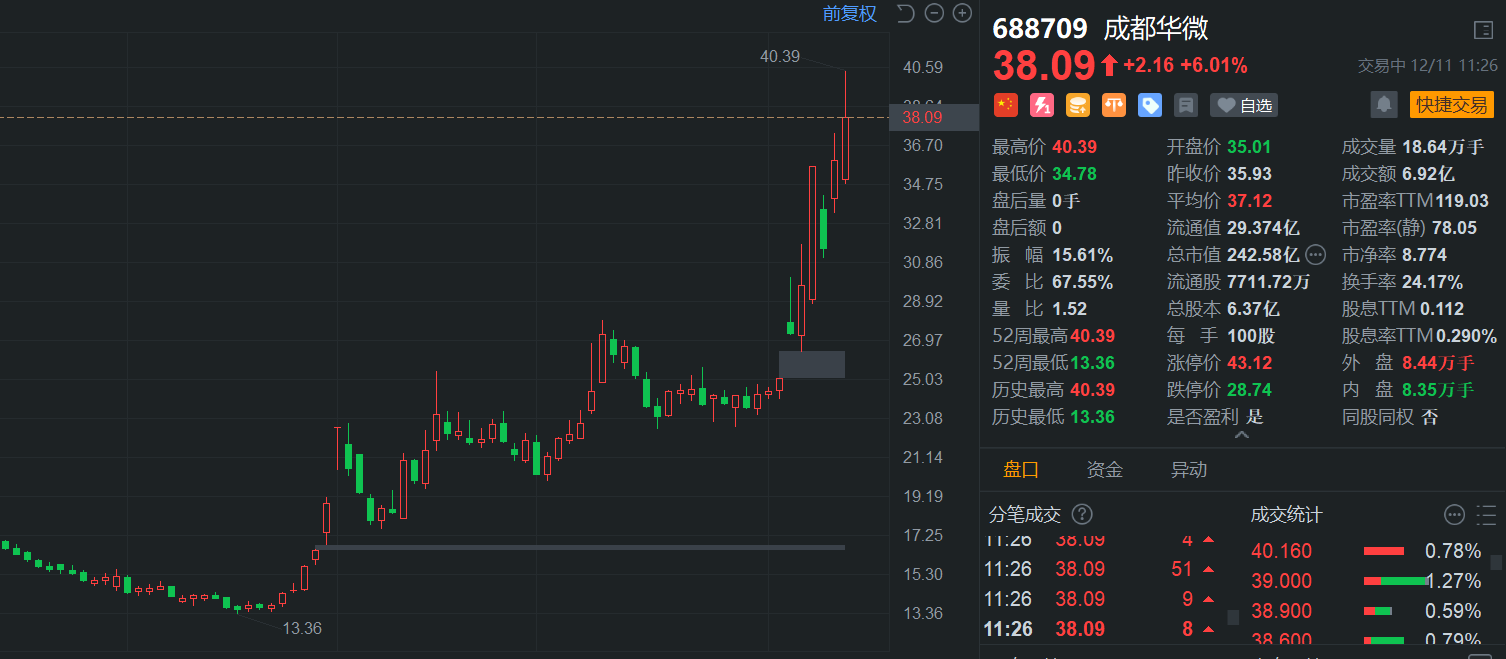Click the 快捷交易 quick trade button
The height and width of the screenshot is (659, 1506).
1451,104
